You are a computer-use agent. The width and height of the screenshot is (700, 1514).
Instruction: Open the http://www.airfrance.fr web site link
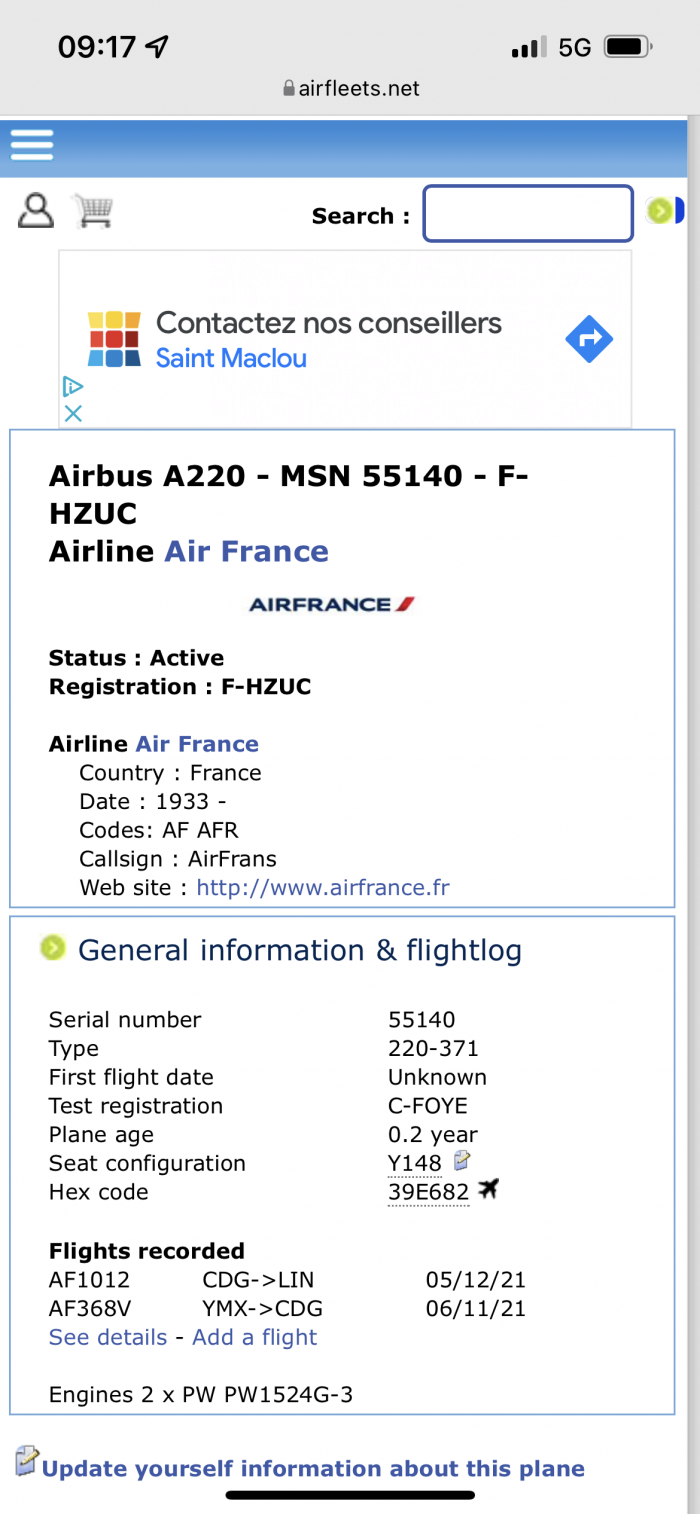(x=323, y=887)
